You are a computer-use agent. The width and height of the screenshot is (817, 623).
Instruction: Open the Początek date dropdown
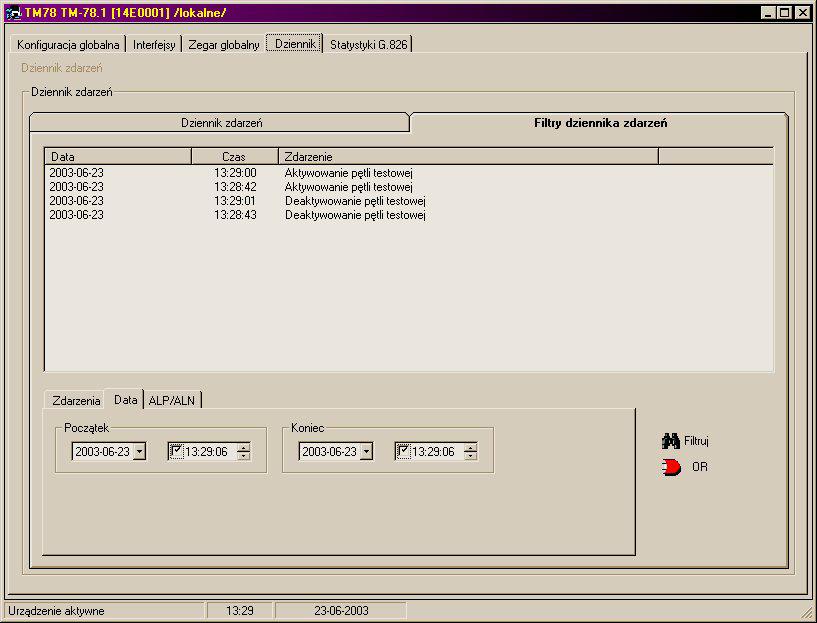(139, 452)
